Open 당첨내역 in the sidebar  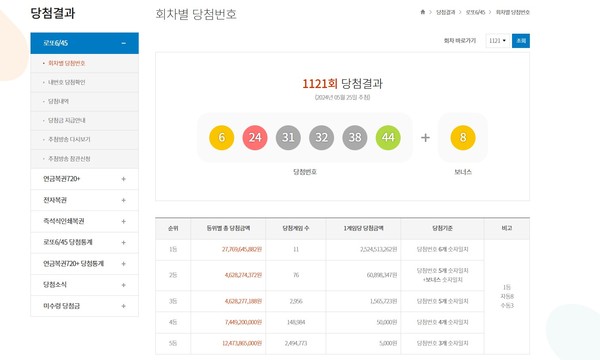58,101
